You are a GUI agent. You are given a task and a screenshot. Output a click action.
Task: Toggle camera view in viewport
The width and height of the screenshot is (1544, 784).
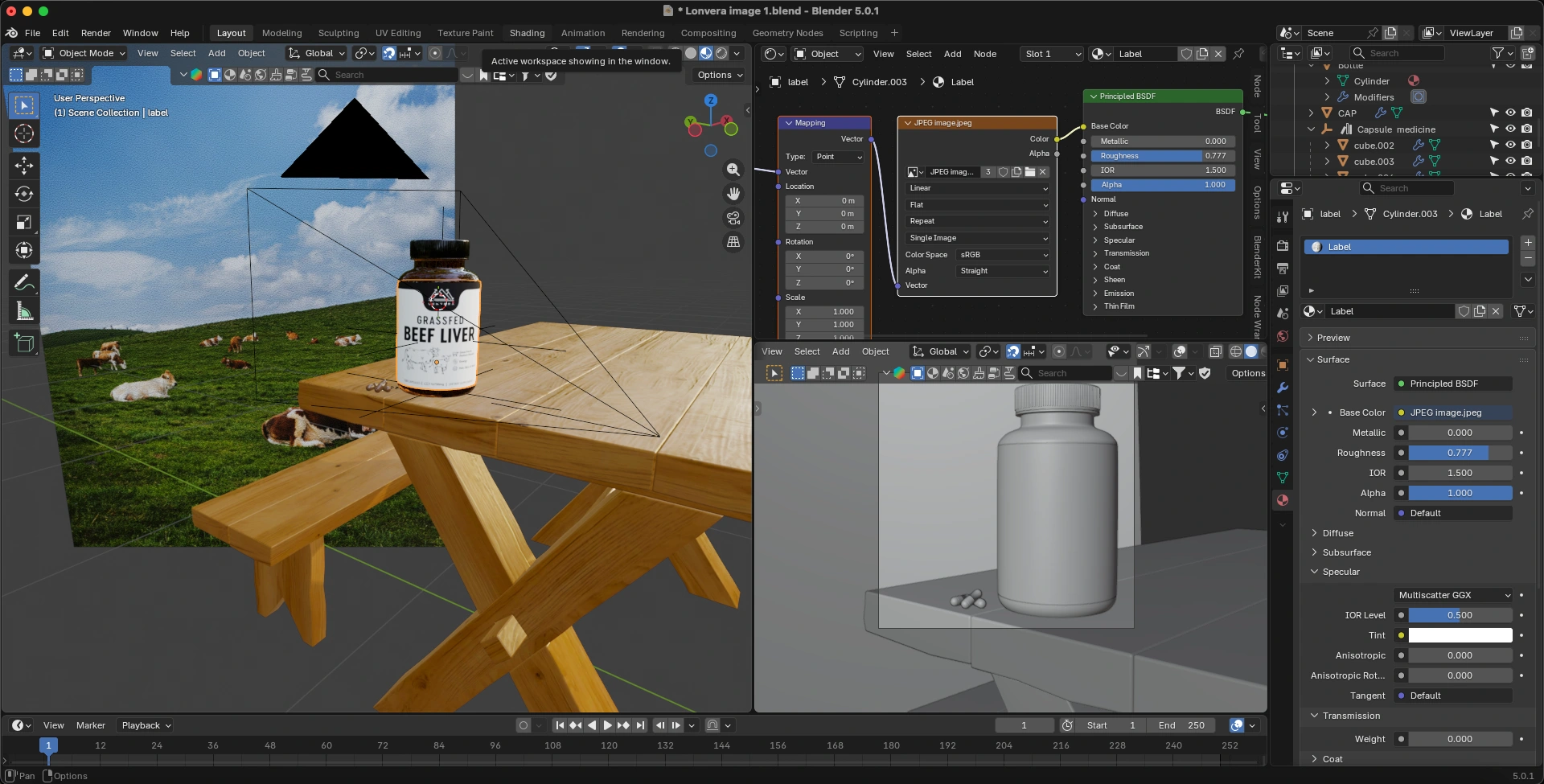coord(733,218)
